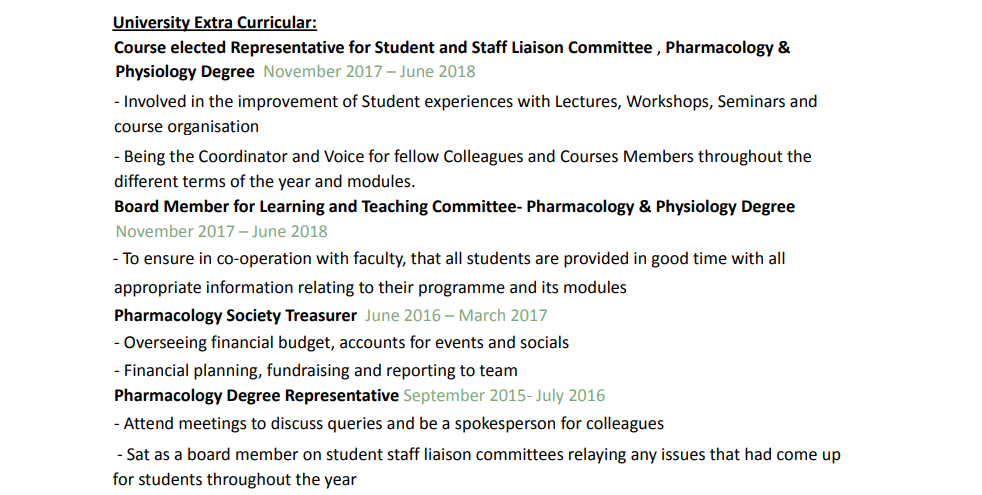This screenshot has width=982, height=495.
Task: Click the 'different terms of the year' line
Action: click(264, 181)
